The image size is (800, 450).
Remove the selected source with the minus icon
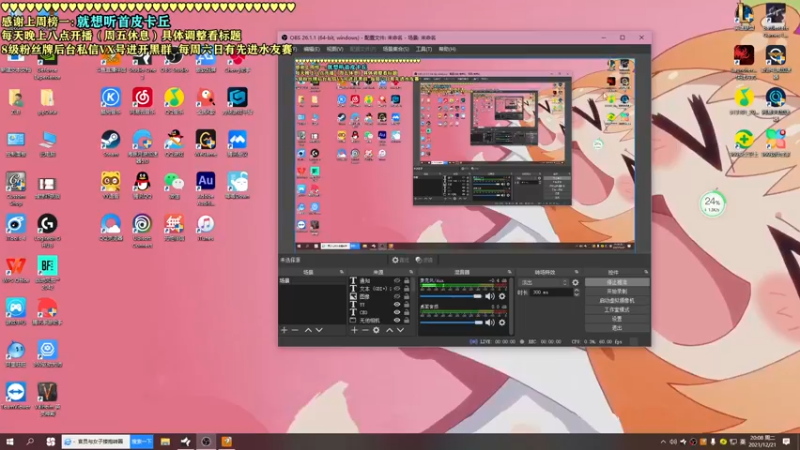click(365, 330)
